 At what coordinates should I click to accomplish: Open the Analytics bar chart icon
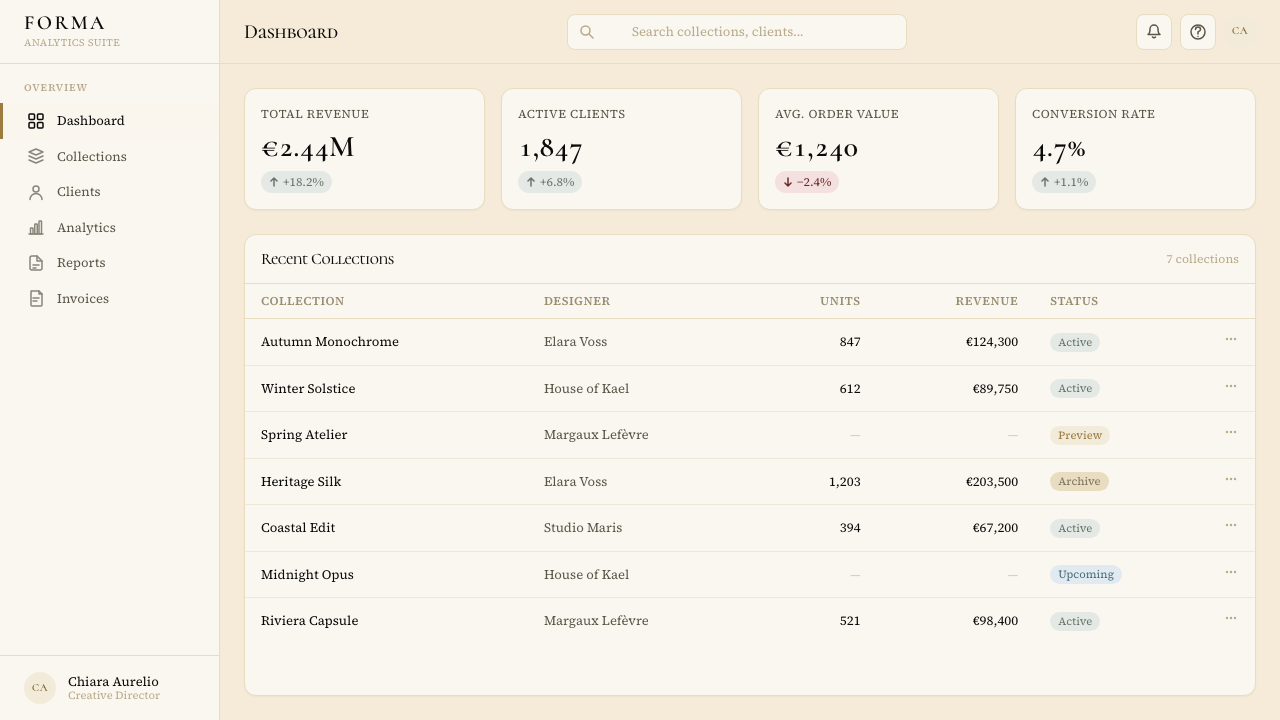click(x=36, y=228)
